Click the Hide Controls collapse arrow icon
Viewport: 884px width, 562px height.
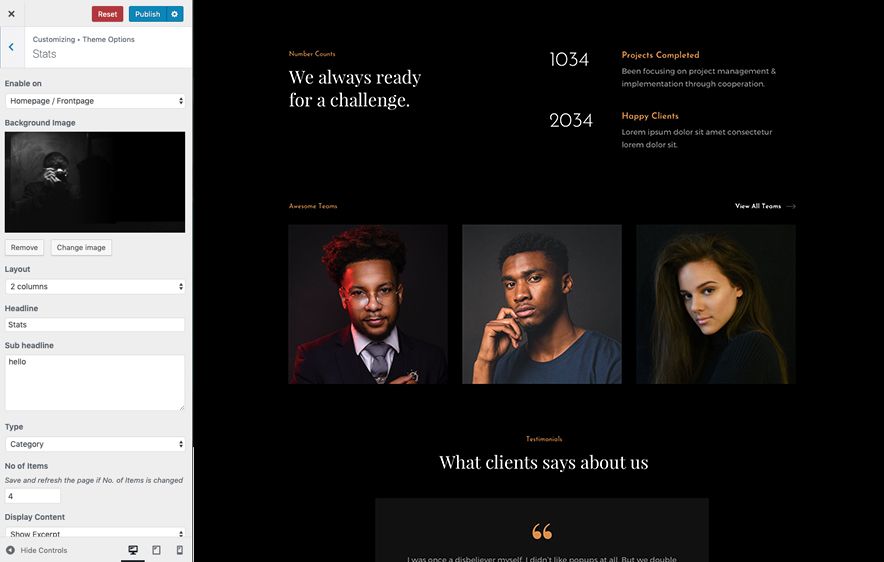point(10,550)
